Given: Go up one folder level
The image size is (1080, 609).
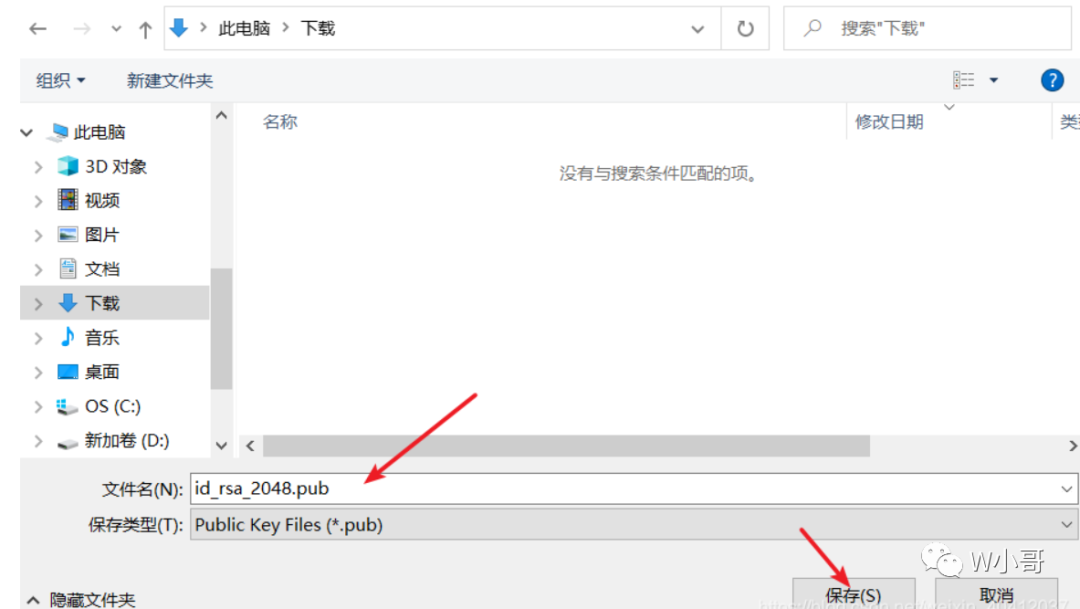Looking at the screenshot, I should (145, 29).
